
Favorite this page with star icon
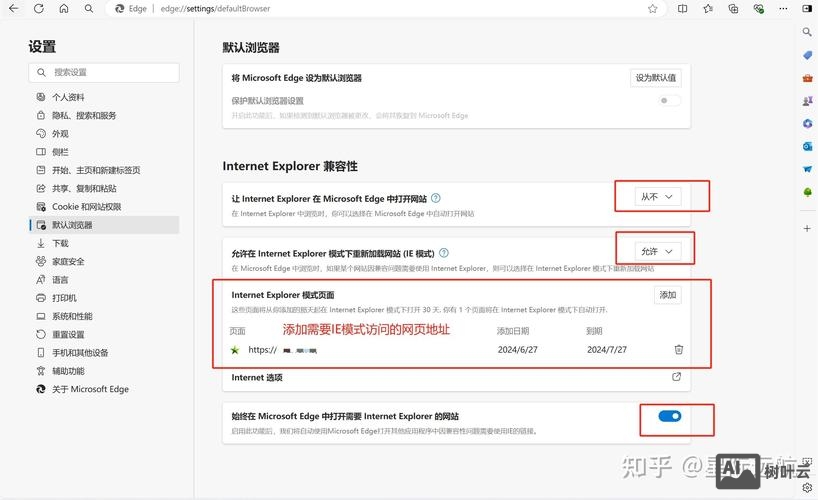click(653, 9)
